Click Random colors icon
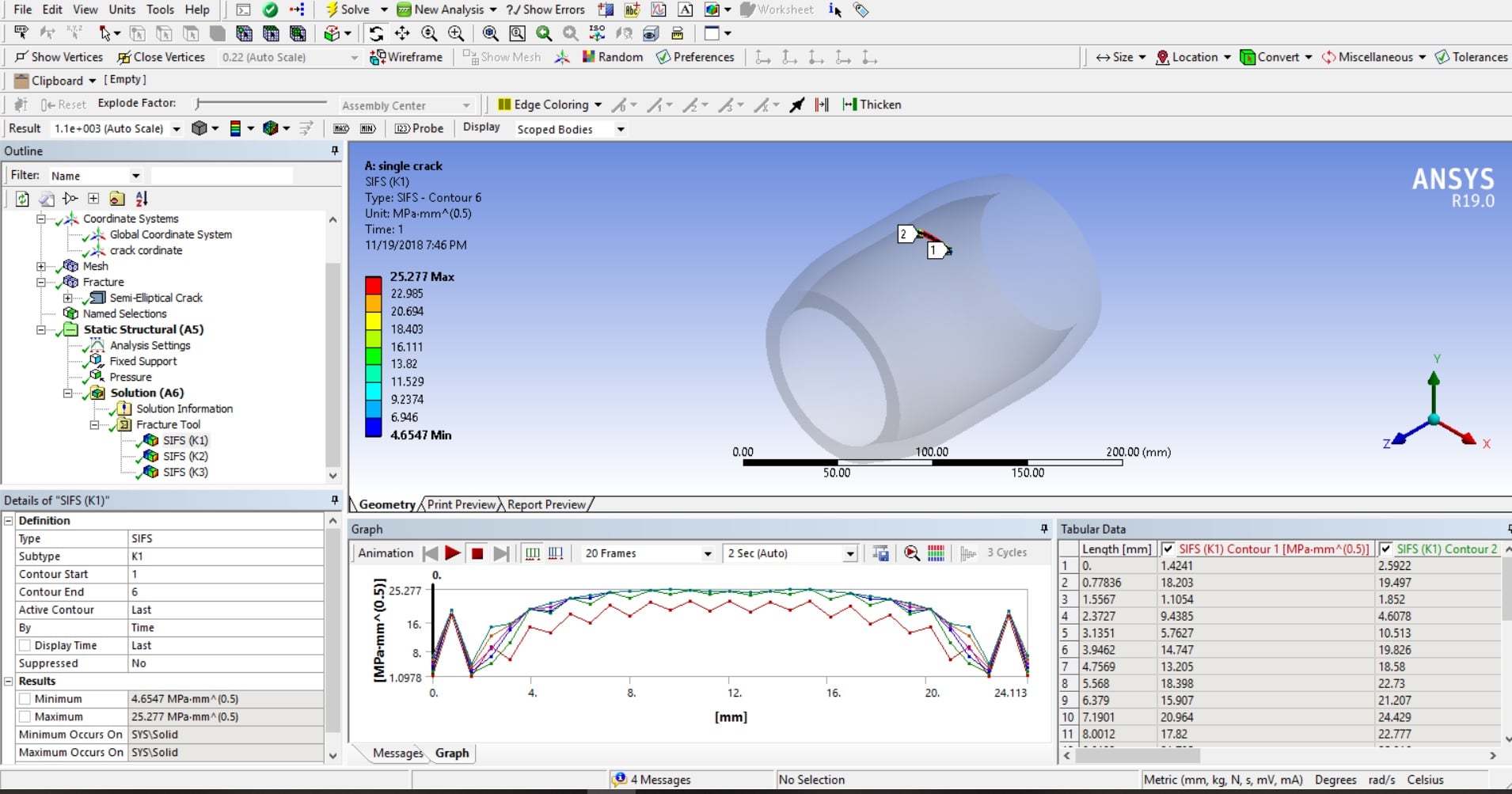 [x=612, y=57]
